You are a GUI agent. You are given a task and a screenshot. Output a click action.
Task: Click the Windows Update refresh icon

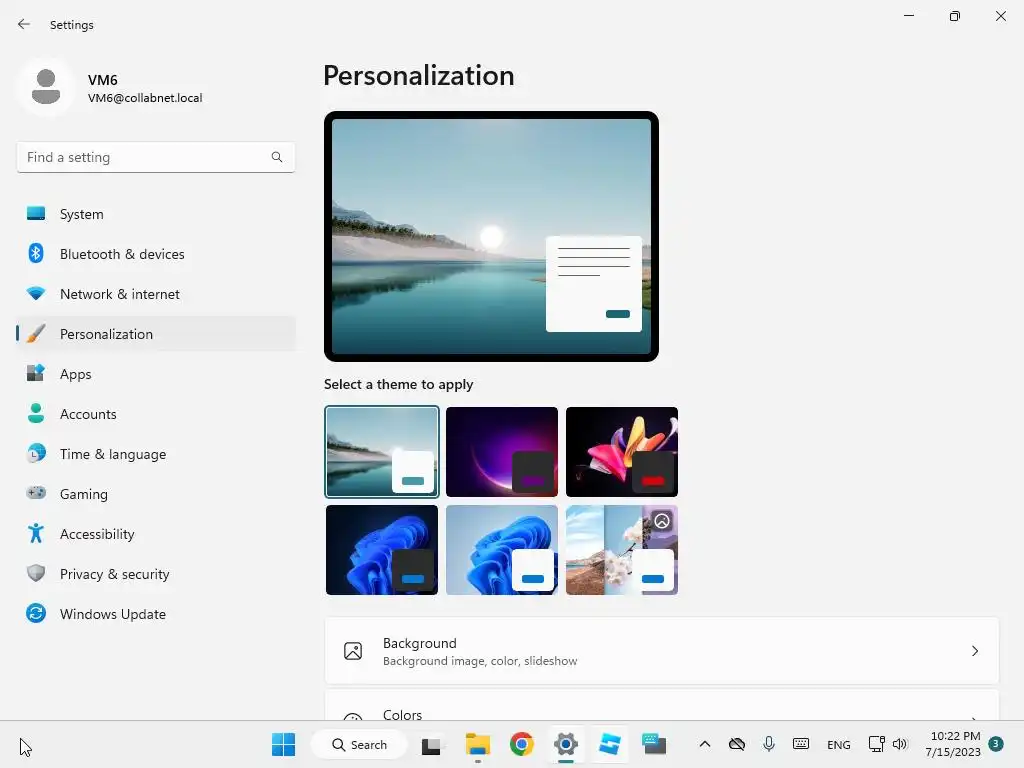[36, 613]
